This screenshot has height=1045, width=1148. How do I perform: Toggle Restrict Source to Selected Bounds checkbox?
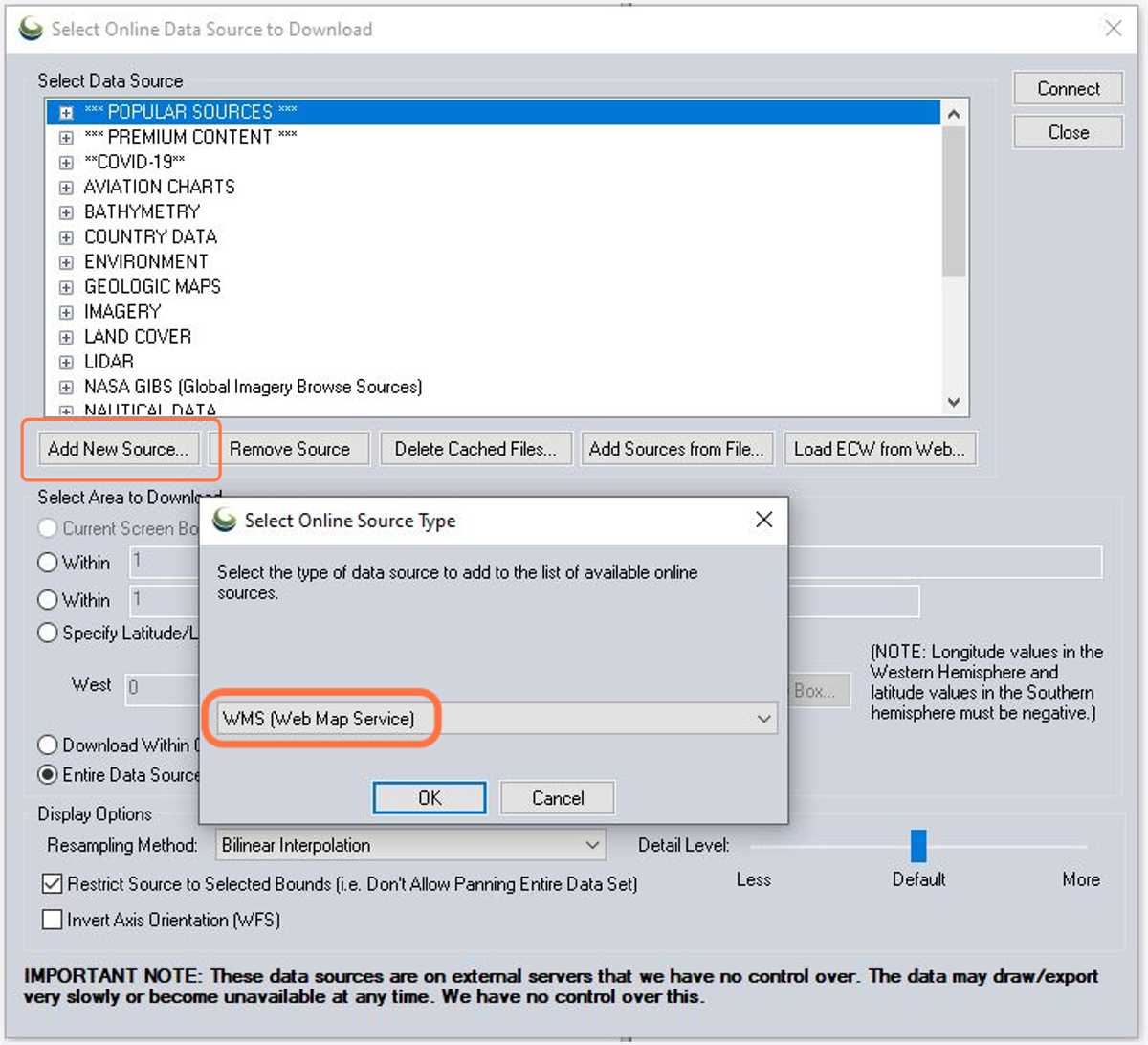(53, 884)
